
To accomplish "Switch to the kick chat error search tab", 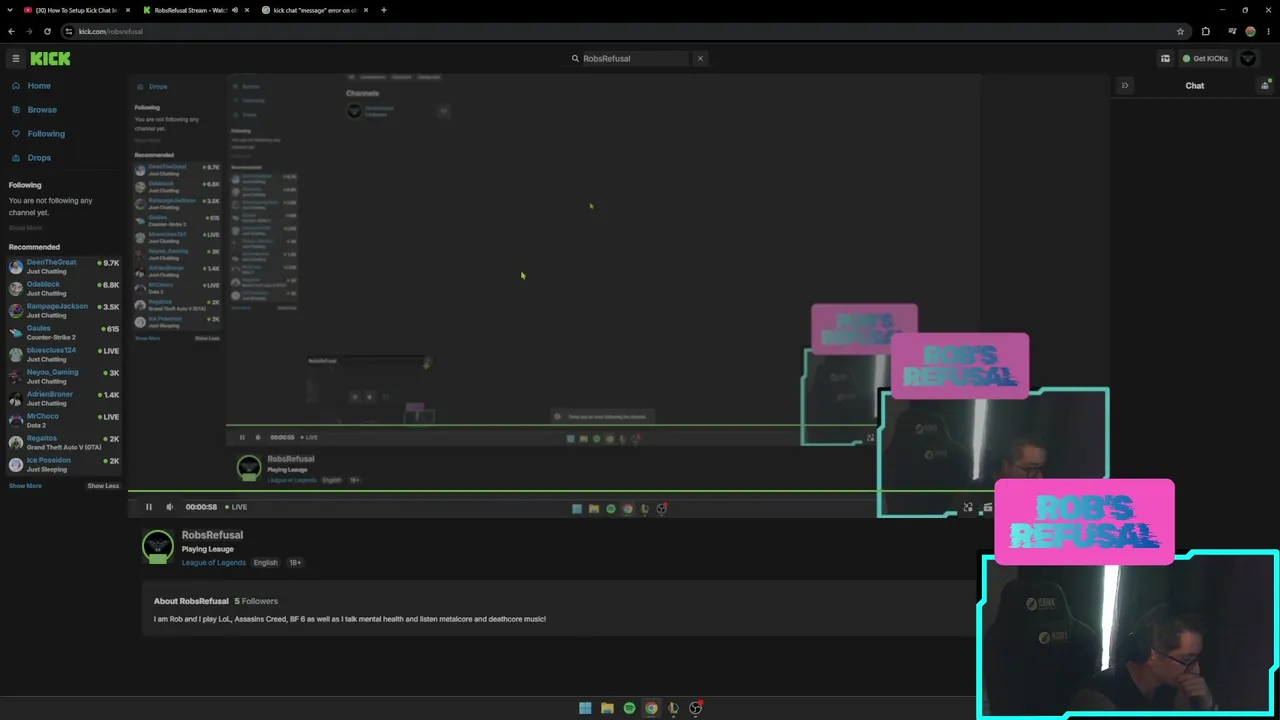I will point(316,10).
